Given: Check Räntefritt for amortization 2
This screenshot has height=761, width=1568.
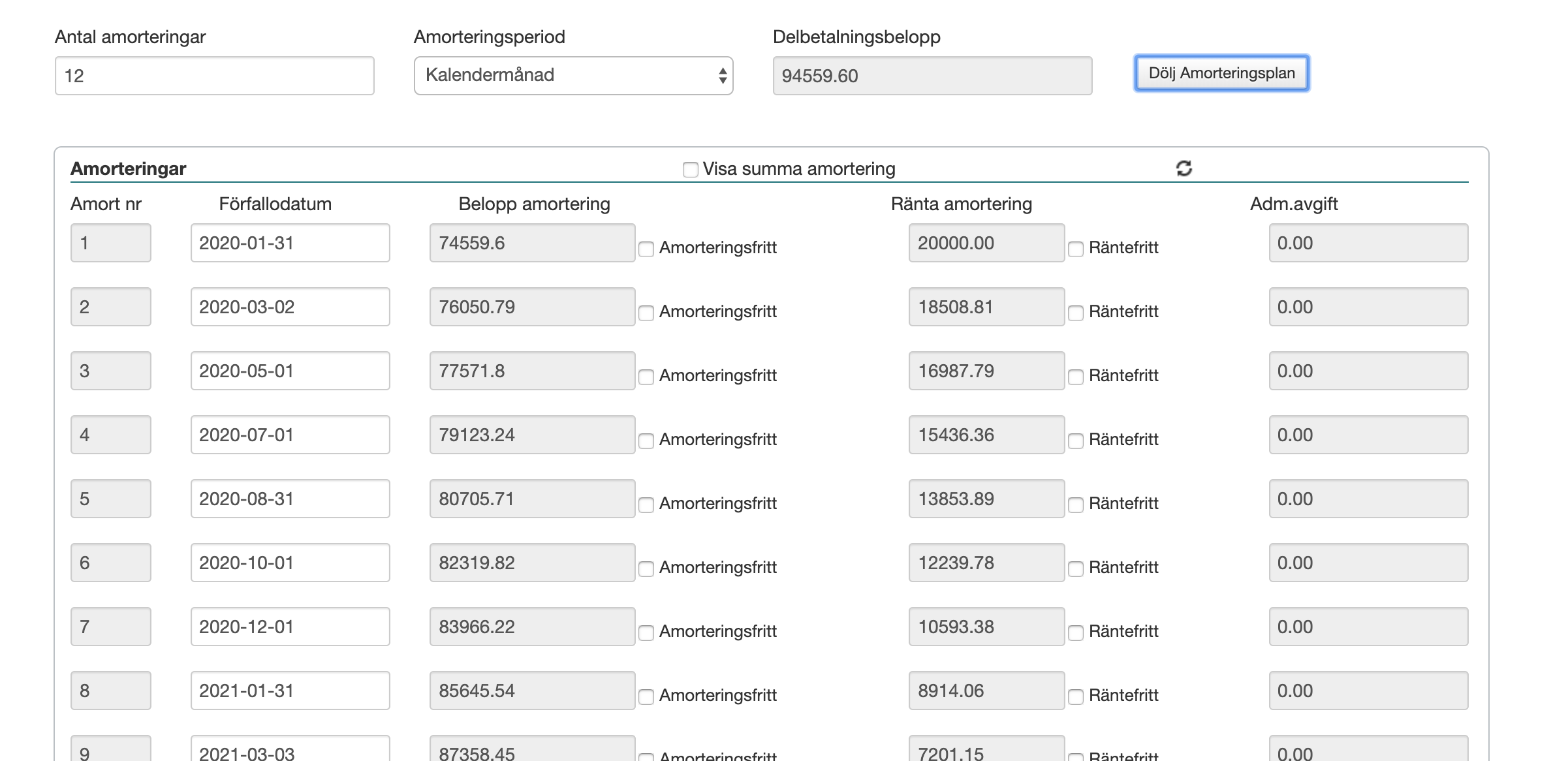Looking at the screenshot, I should (1076, 313).
